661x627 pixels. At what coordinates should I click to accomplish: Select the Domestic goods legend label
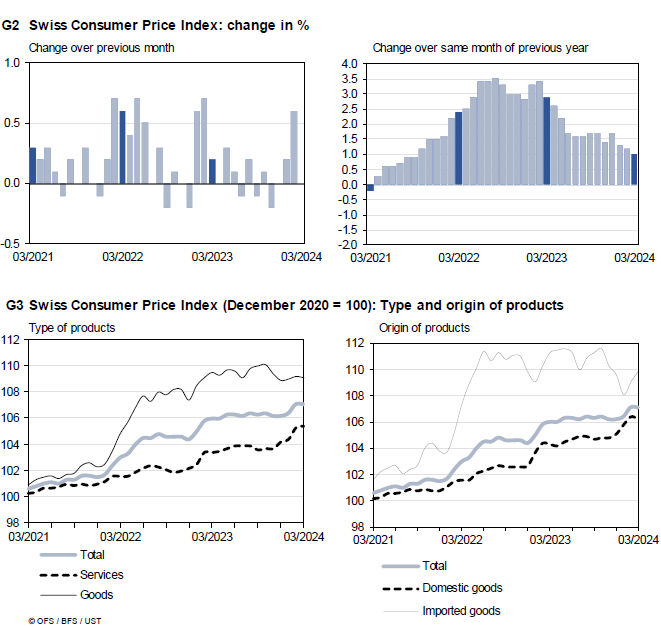(x=465, y=588)
